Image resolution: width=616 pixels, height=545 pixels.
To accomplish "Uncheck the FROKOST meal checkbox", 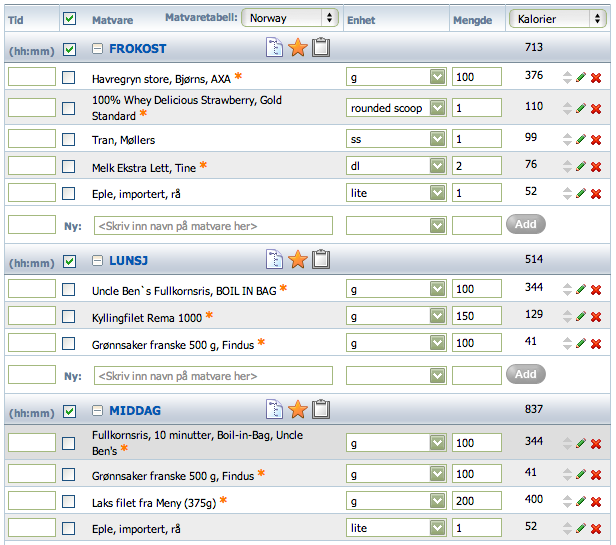I will (x=70, y=50).
